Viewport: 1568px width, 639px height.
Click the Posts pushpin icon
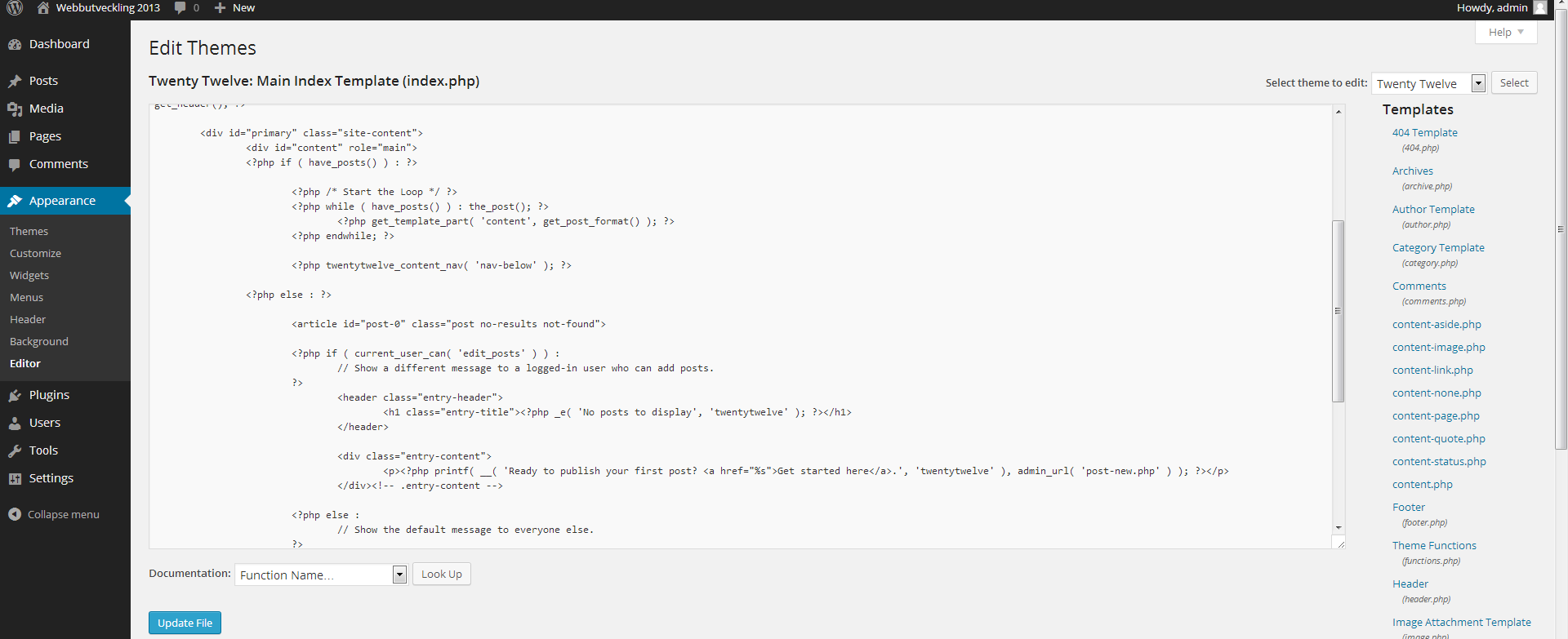click(15, 81)
